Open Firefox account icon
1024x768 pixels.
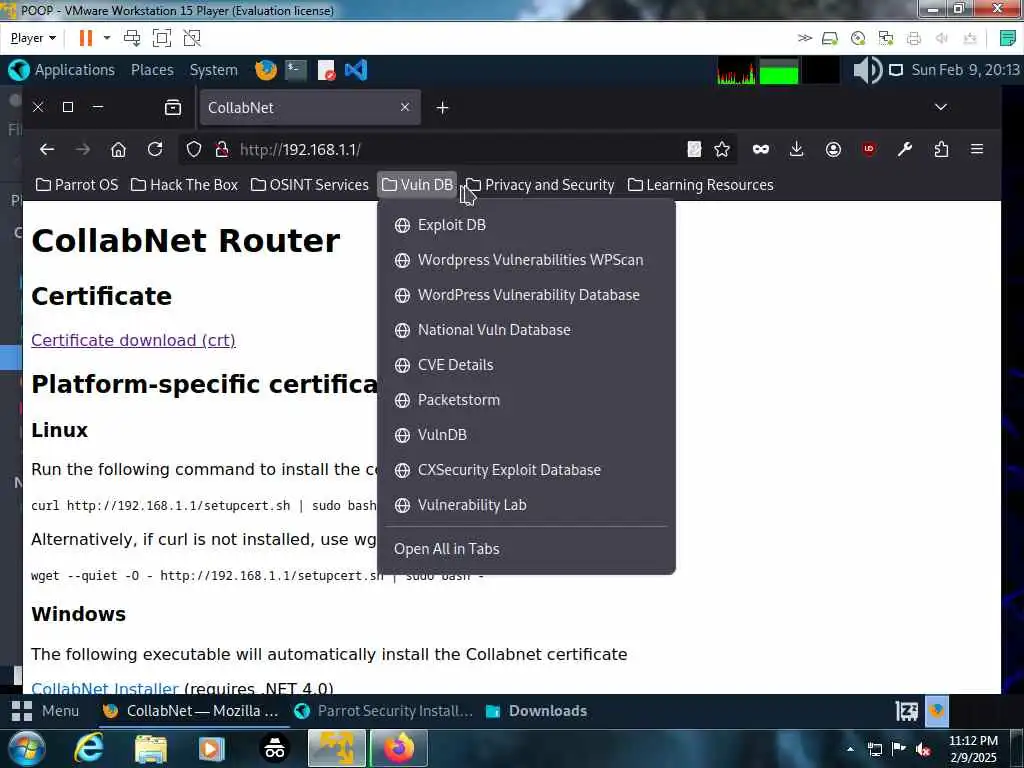(833, 150)
